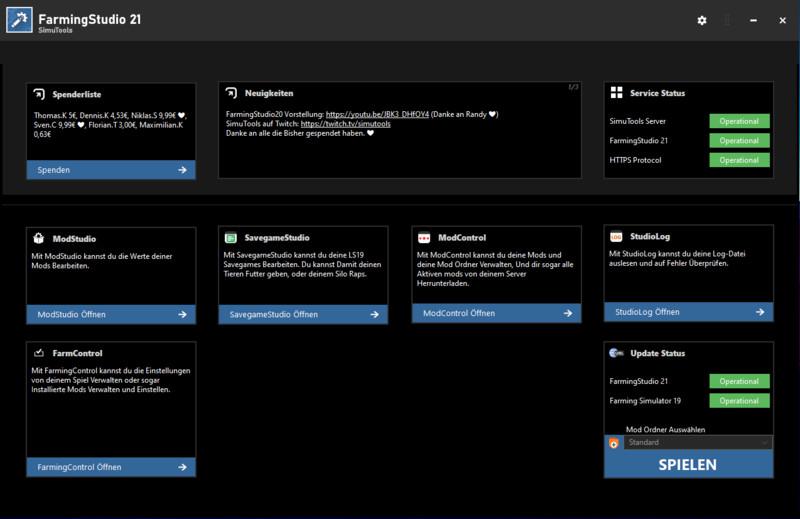Image resolution: width=800 pixels, height=519 pixels.
Task: Click the ModStudio panel icon
Action: point(38,238)
